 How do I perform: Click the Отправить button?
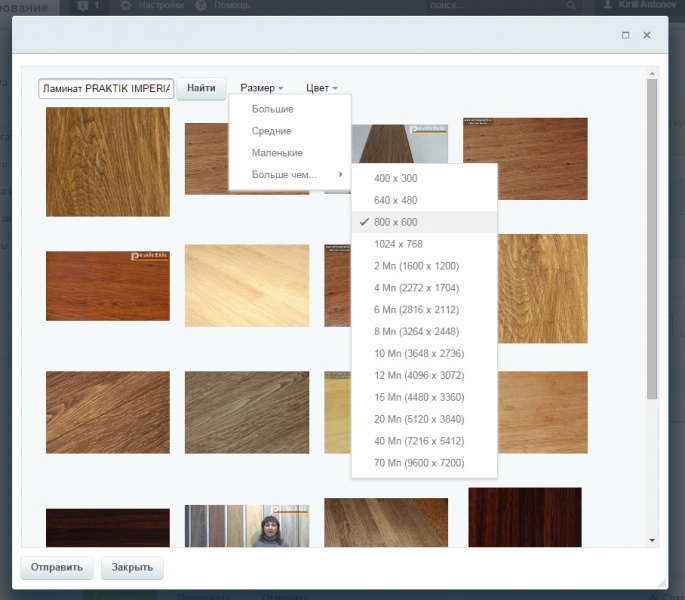(57, 568)
